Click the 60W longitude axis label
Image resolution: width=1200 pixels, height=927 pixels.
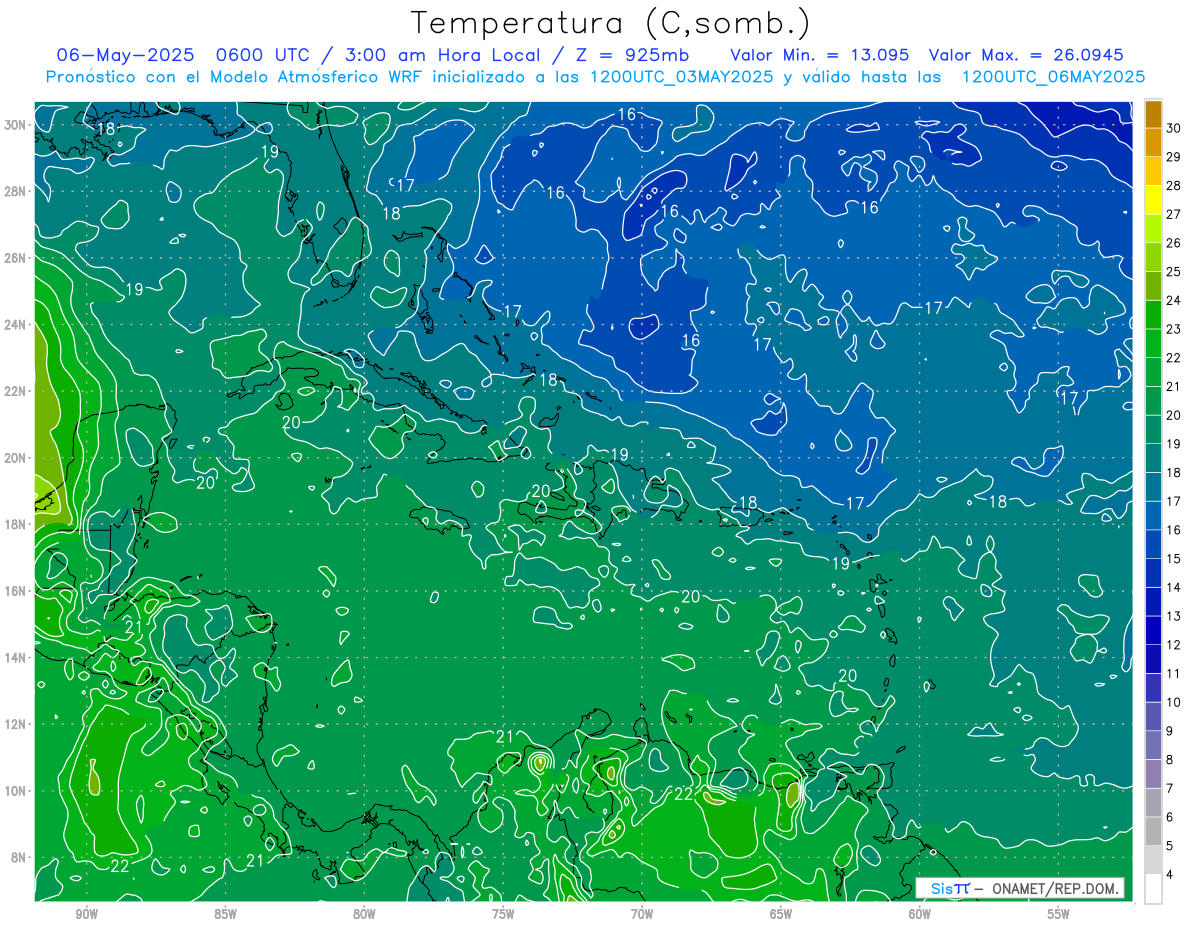920,914
